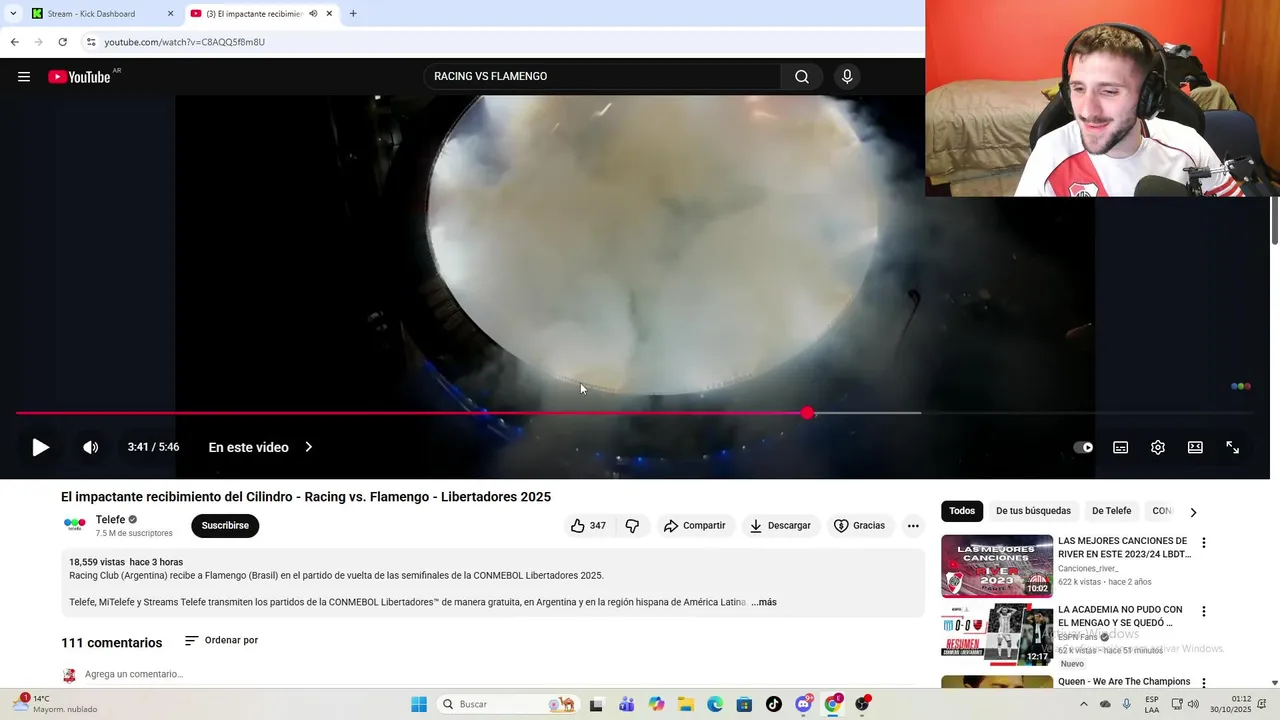The width and height of the screenshot is (1280, 720).
Task: Open the YouTube hamburger guide menu
Action: tap(24, 77)
